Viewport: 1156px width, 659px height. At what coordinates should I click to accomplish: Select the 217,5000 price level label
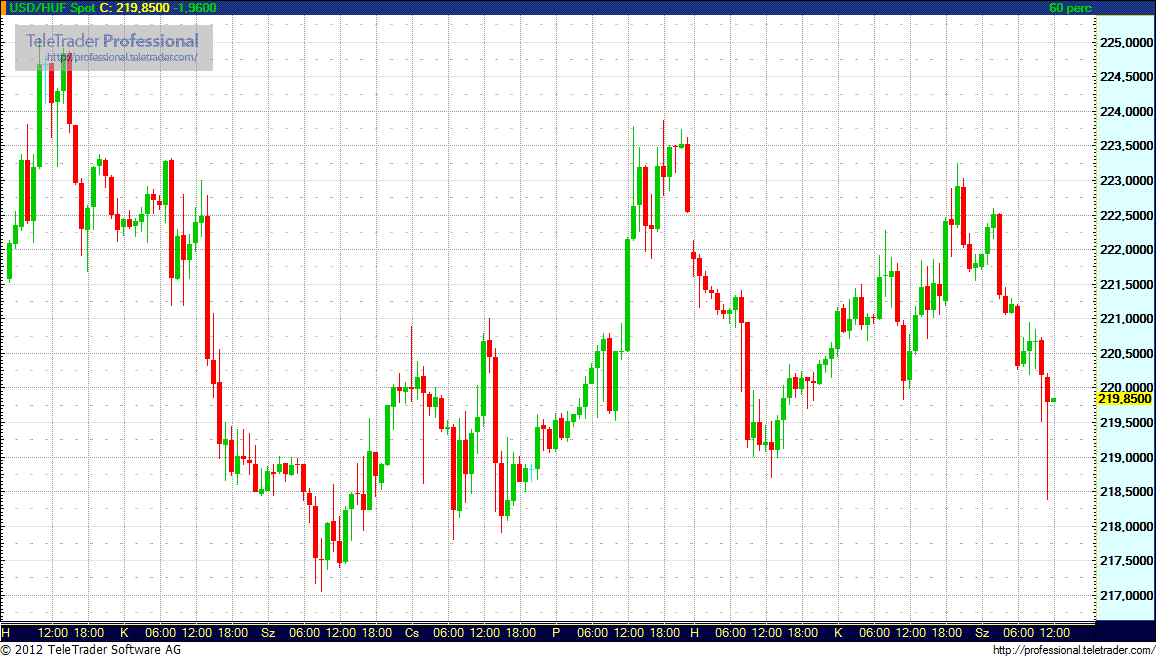pos(1126,562)
